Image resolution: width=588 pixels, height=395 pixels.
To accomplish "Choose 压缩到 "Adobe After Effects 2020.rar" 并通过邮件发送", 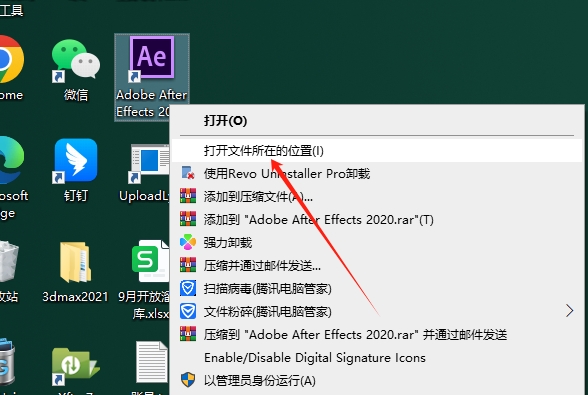I will (377, 335).
